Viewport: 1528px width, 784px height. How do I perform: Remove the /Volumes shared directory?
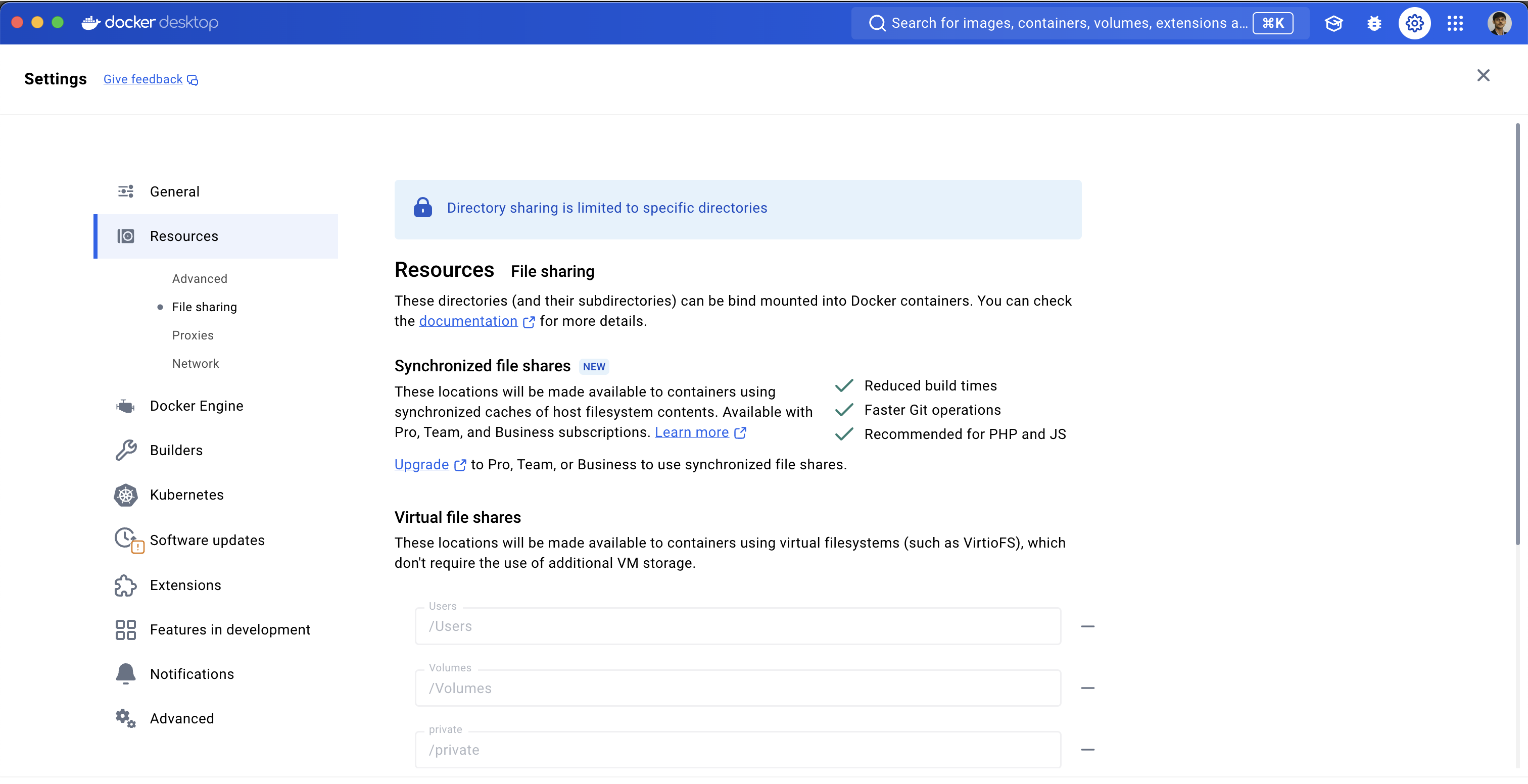click(1087, 688)
